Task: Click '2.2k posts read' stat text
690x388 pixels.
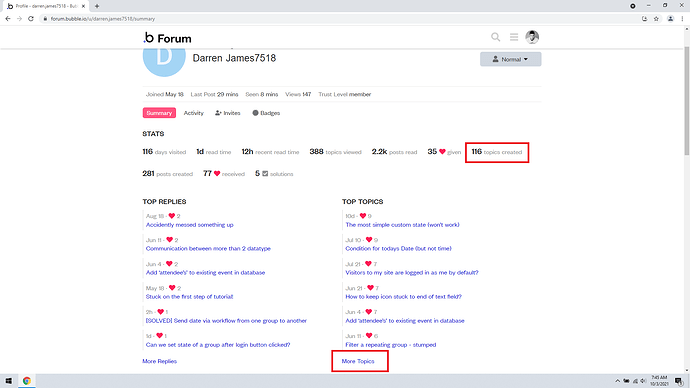Action: click(394, 152)
